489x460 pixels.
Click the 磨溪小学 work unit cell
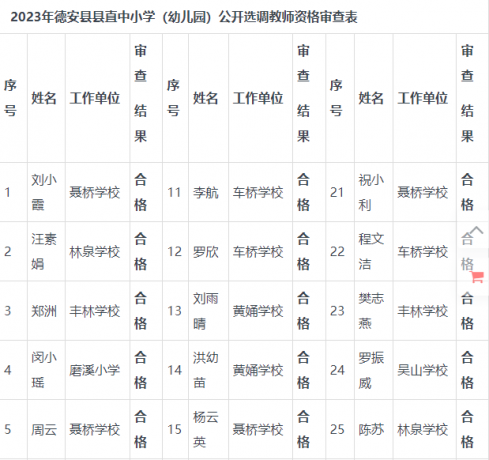point(94,370)
